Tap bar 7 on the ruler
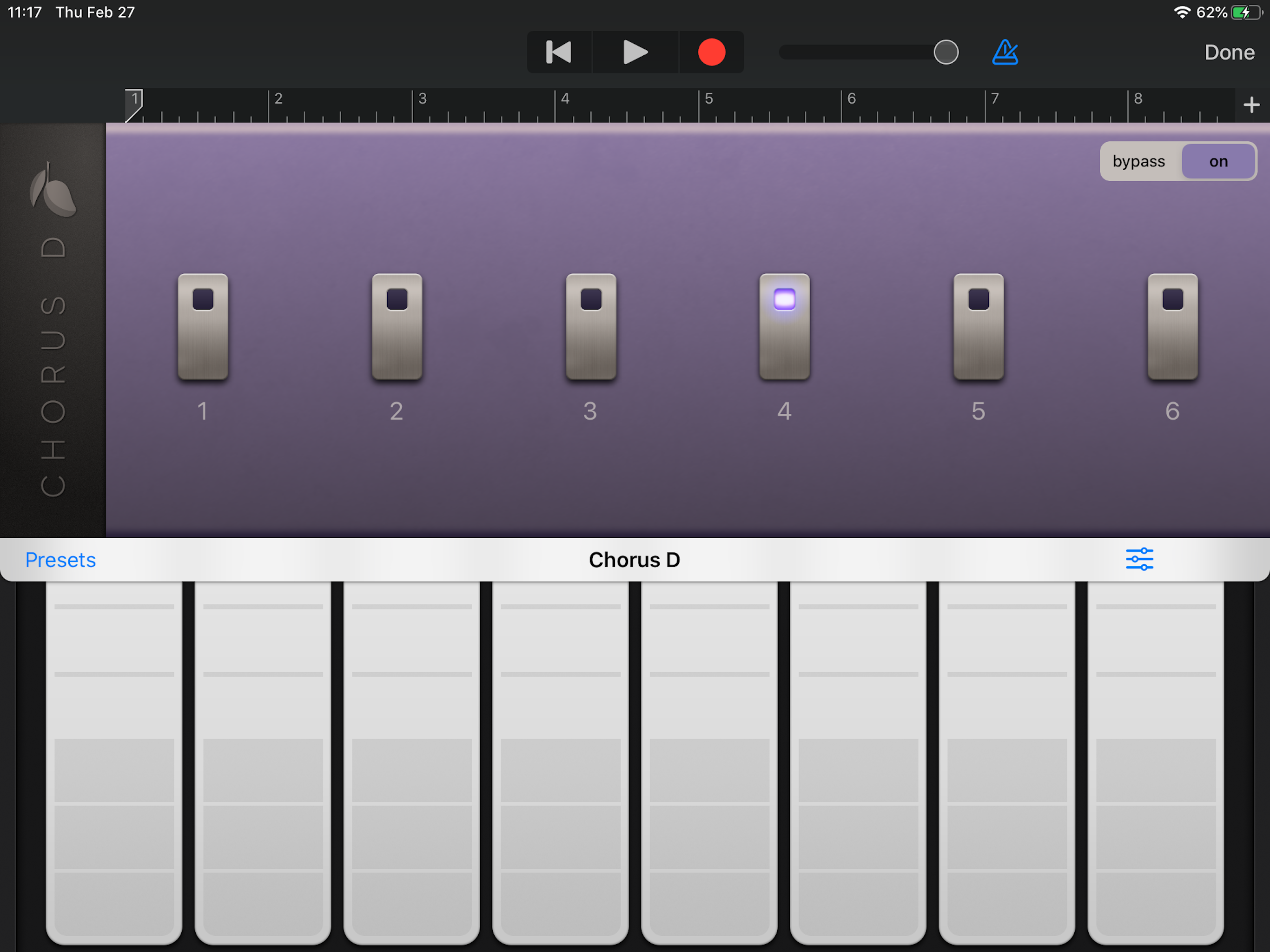The width and height of the screenshot is (1270, 952). pos(995,99)
